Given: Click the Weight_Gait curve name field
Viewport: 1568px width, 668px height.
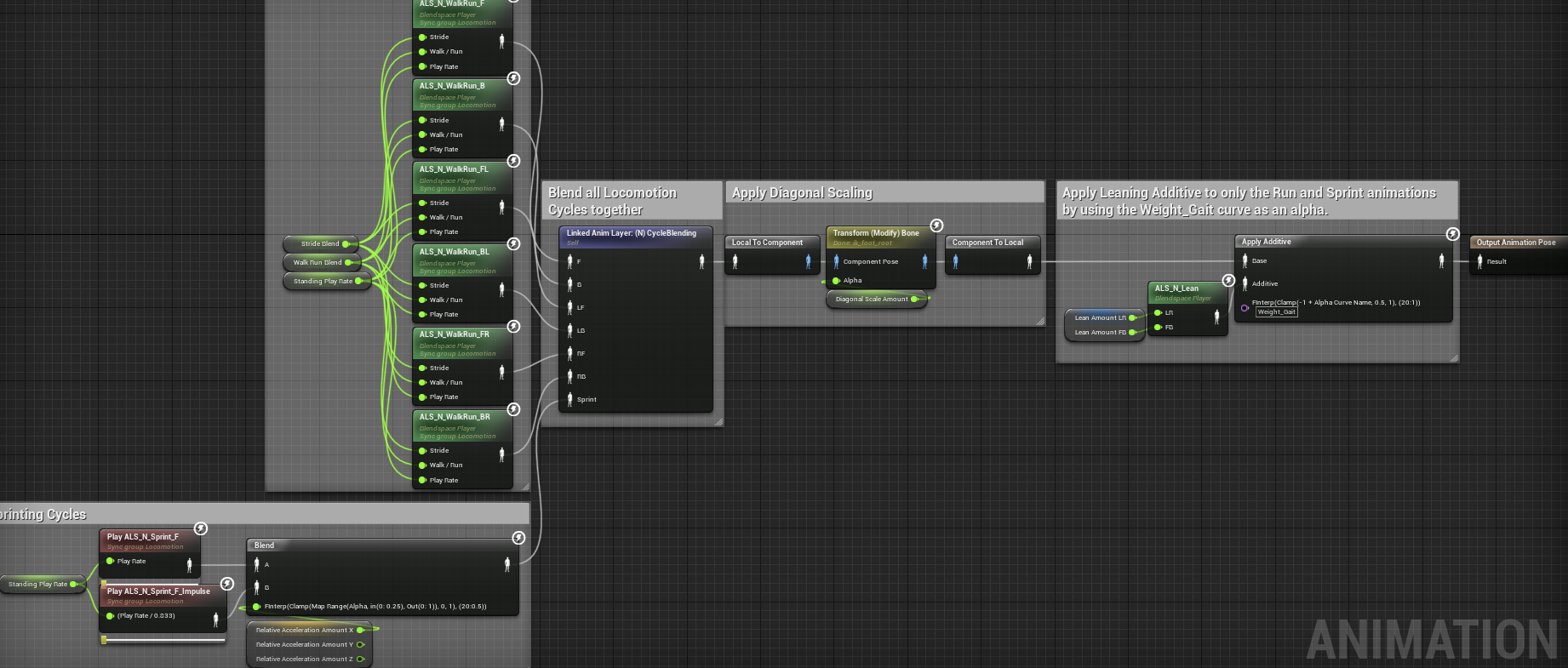Looking at the screenshot, I should pyautogui.click(x=1276, y=312).
